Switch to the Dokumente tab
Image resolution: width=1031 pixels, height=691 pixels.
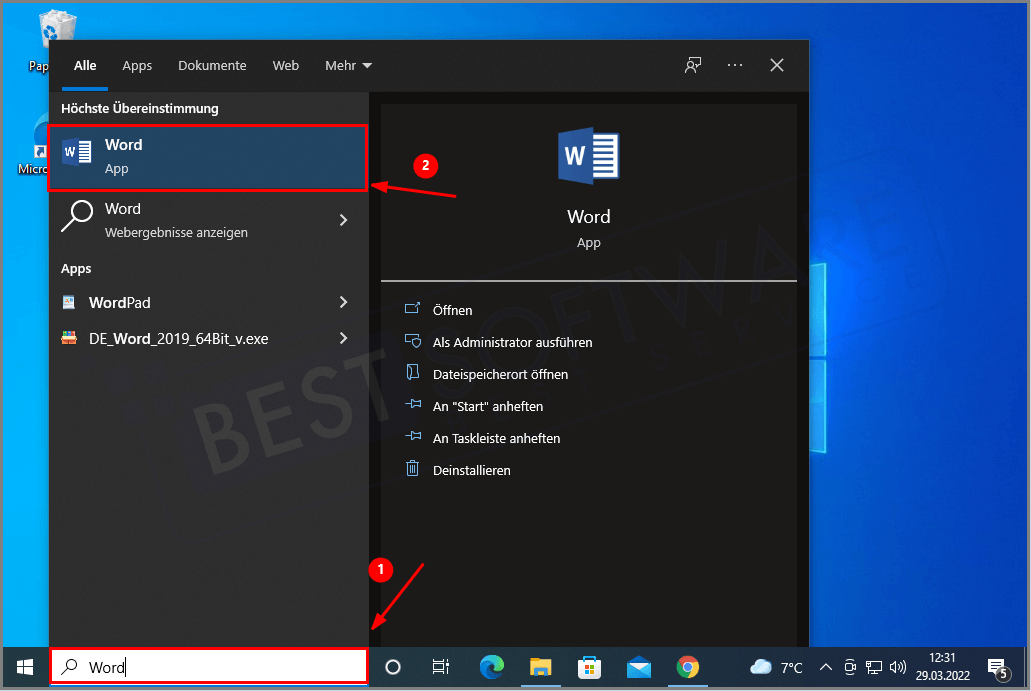tap(212, 65)
